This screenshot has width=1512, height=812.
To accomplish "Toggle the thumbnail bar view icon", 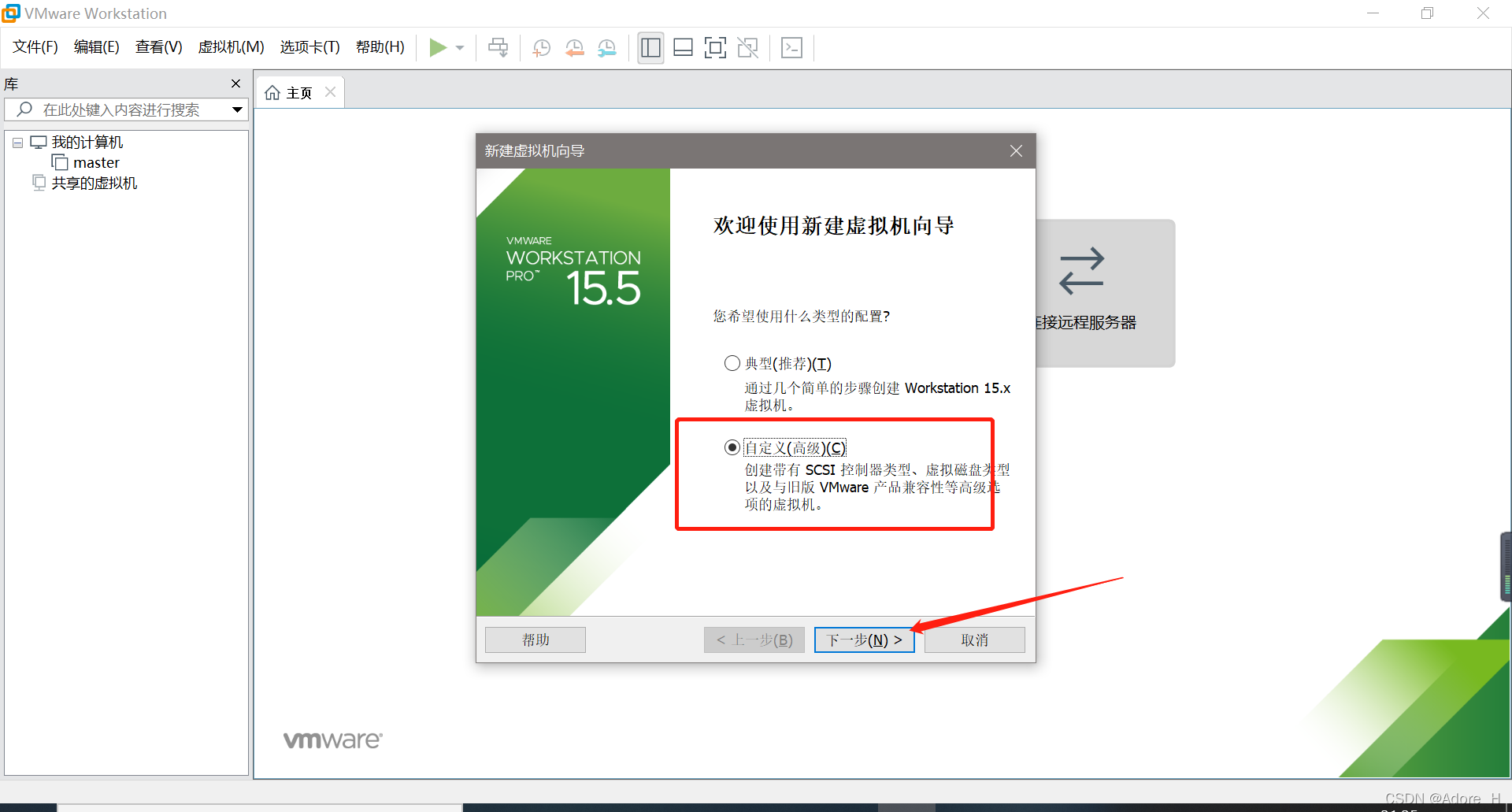I will coord(683,48).
